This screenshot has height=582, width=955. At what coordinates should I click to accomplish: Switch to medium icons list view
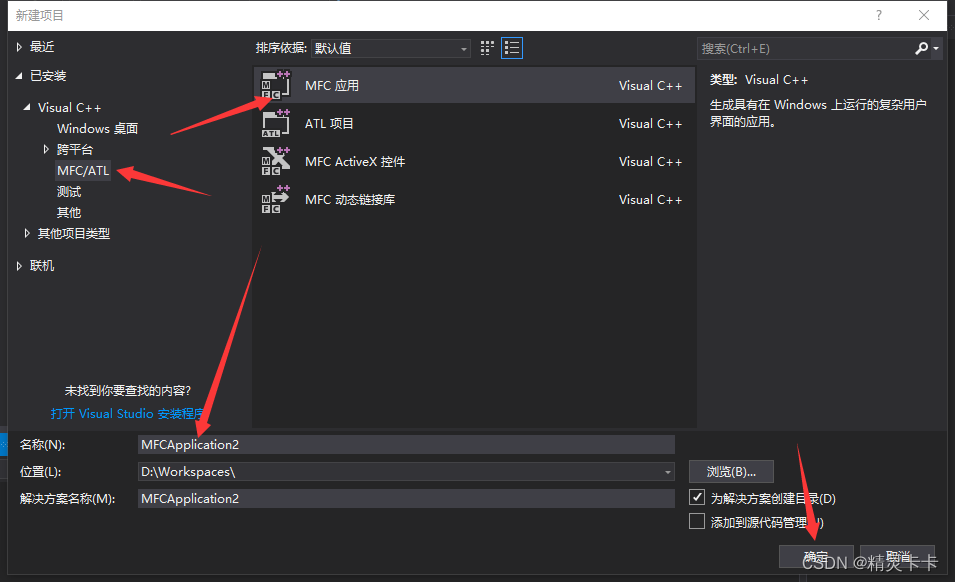click(x=512, y=48)
